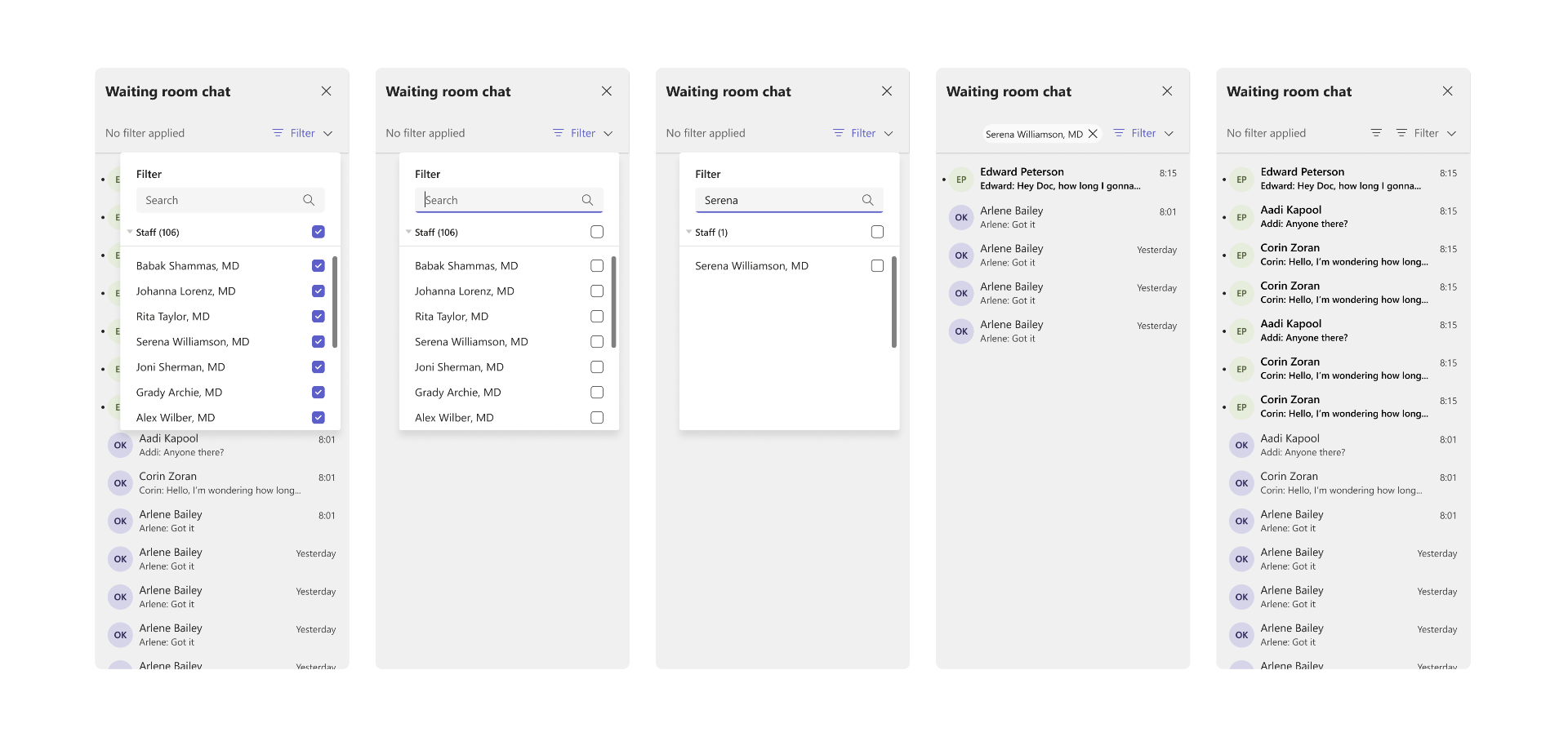This screenshot has width=1568, height=737.
Task: Collapse the Staff (106) group with unchecked box
Action: [x=408, y=232]
